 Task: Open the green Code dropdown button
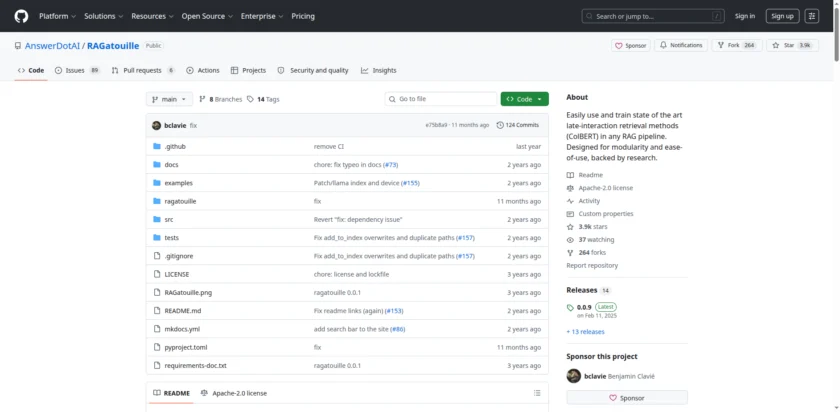pos(524,99)
